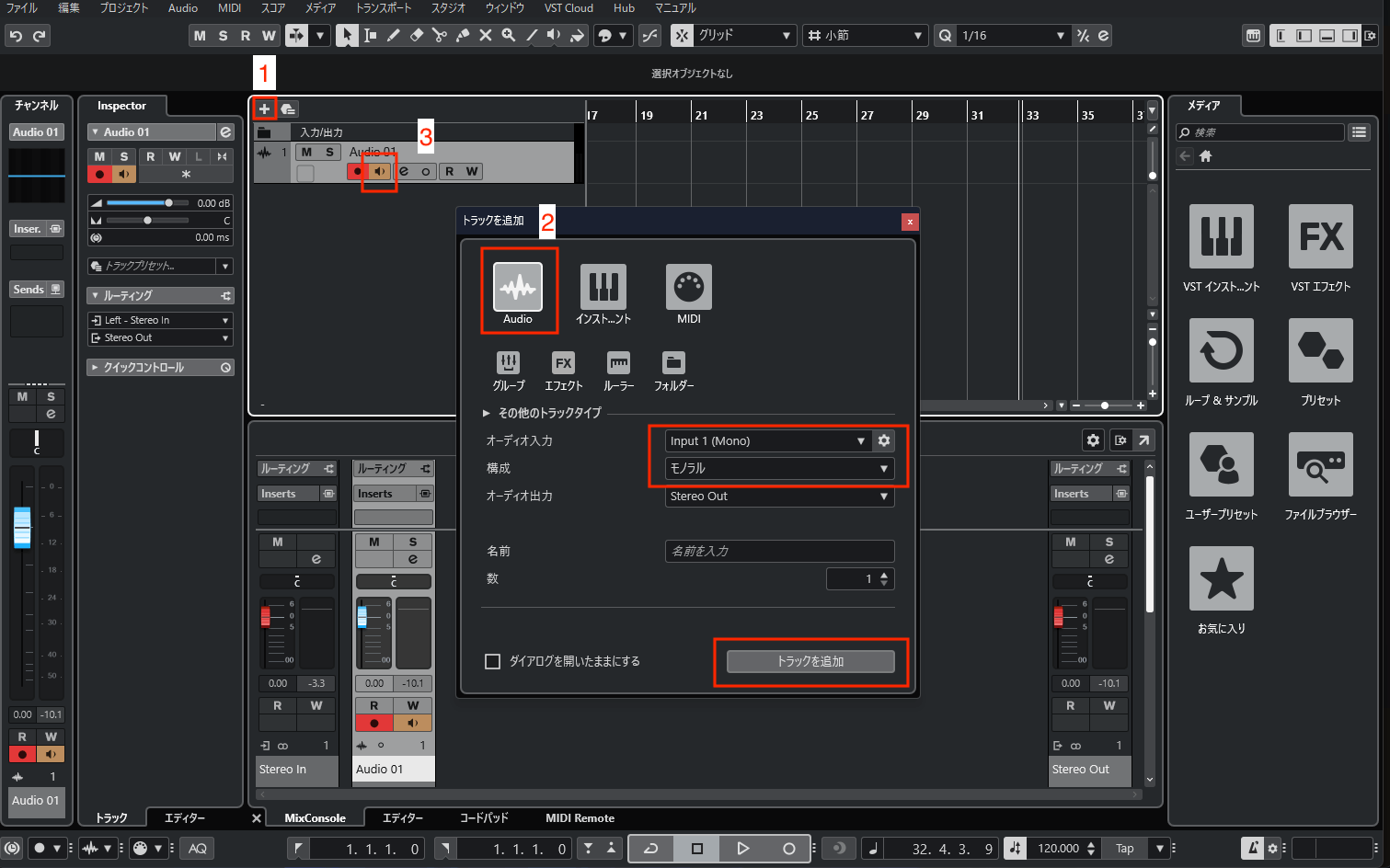Open VST Instruments in the media panel
1390x868 pixels.
click(1221, 237)
